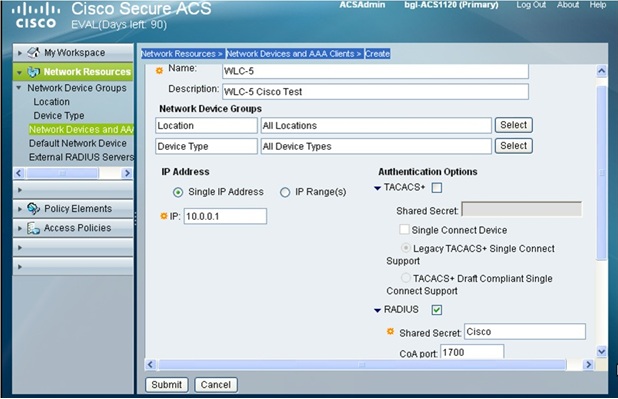
Task: Collapse the Network Resources section arrow
Action: tap(19, 73)
